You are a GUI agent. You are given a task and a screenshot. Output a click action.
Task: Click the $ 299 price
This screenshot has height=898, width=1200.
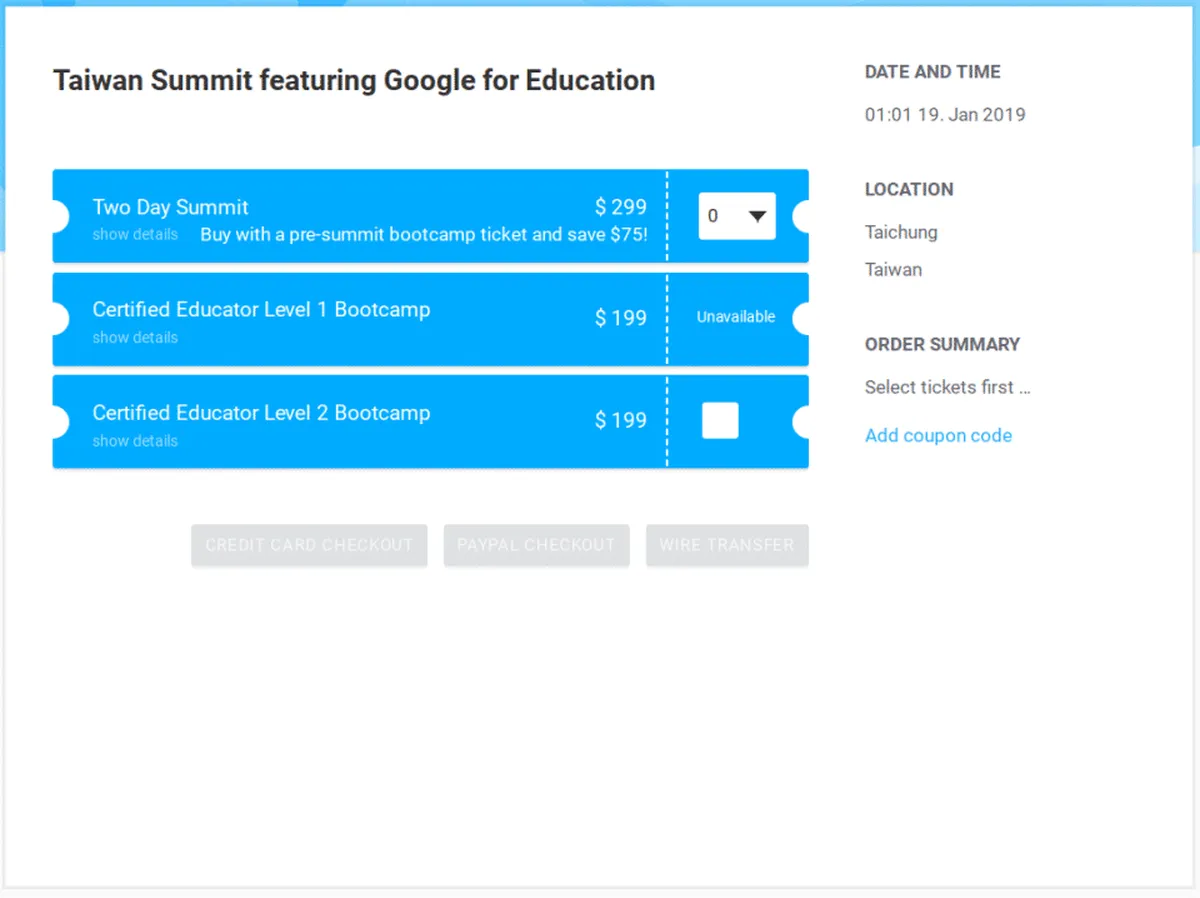621,207
